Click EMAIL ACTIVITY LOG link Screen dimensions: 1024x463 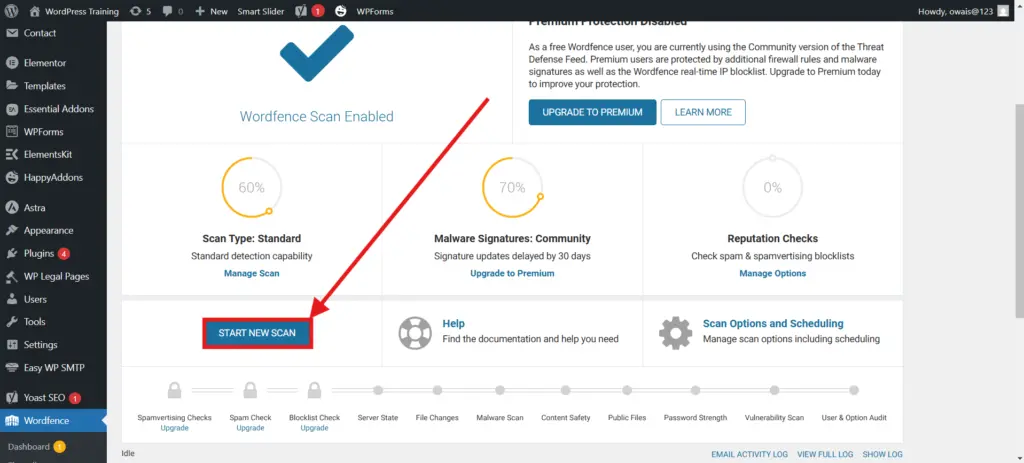(749, 455)
